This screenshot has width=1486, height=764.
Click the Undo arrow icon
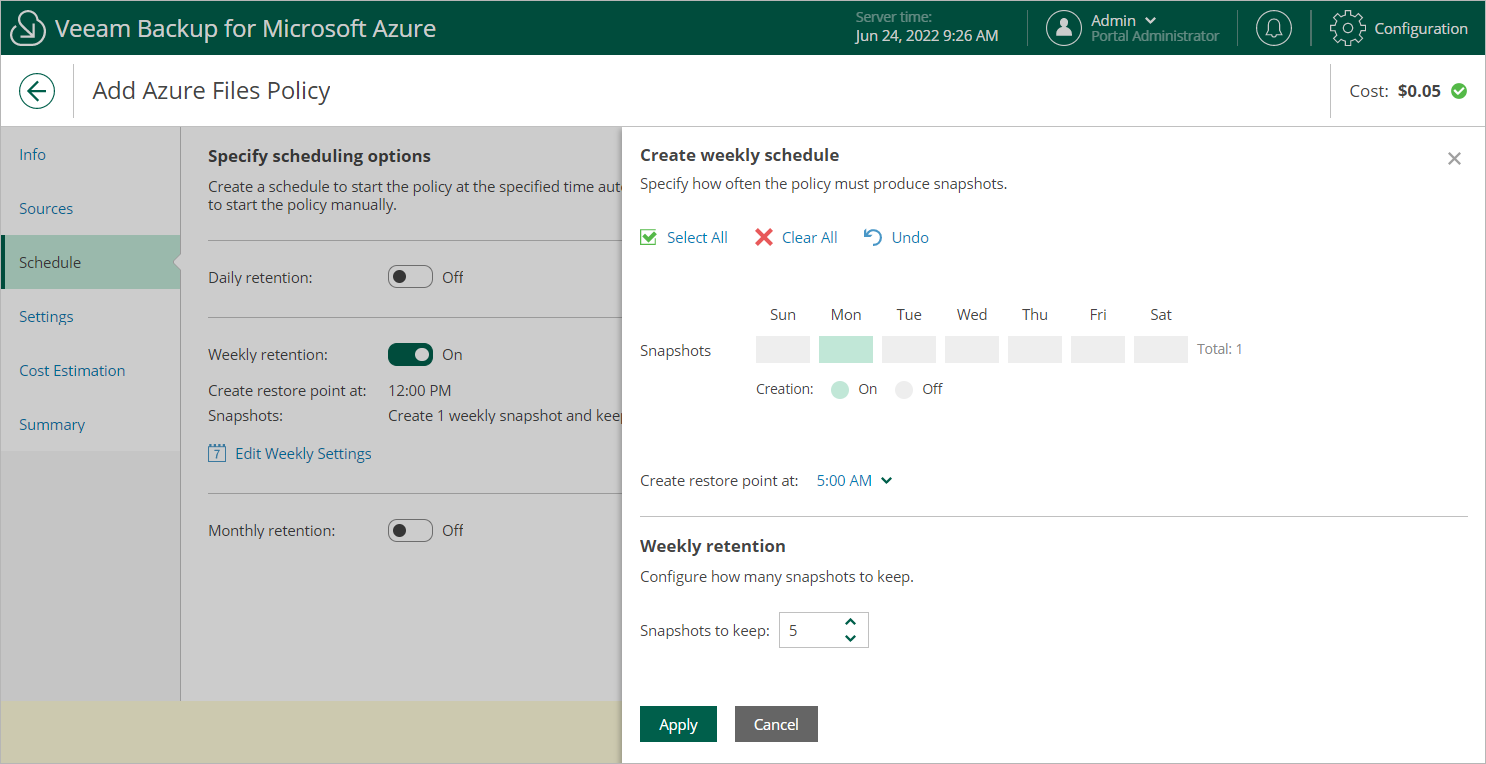point(873,238)
